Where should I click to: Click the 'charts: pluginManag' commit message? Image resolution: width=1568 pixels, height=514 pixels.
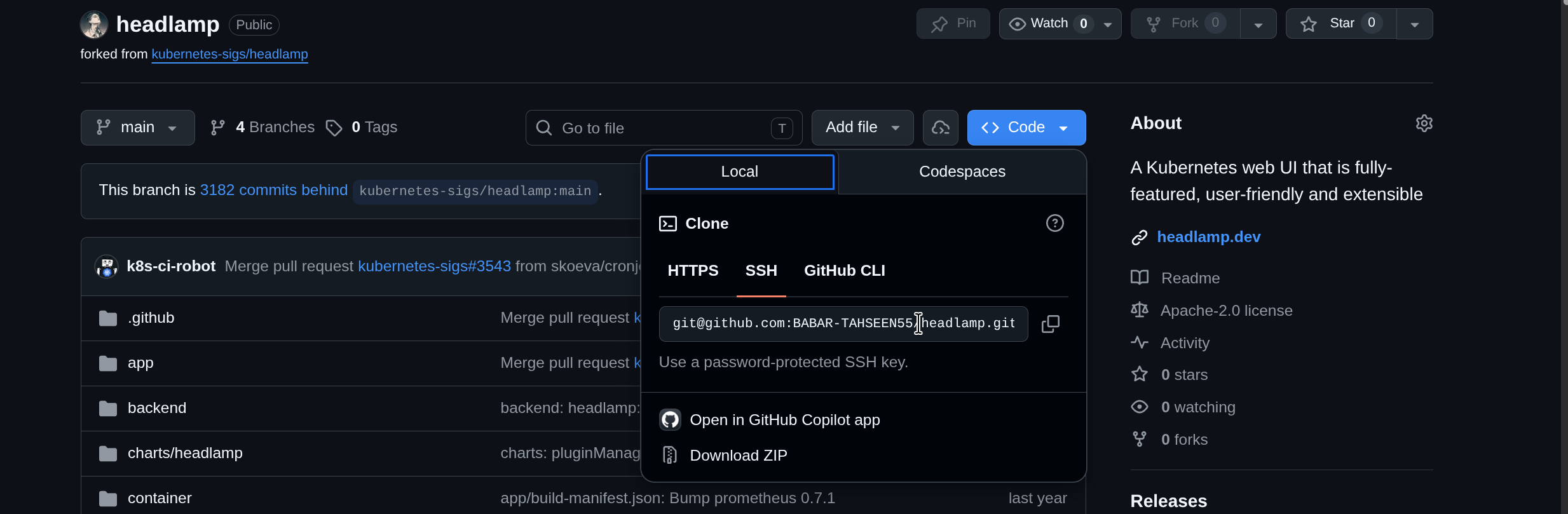click(570, 453)
